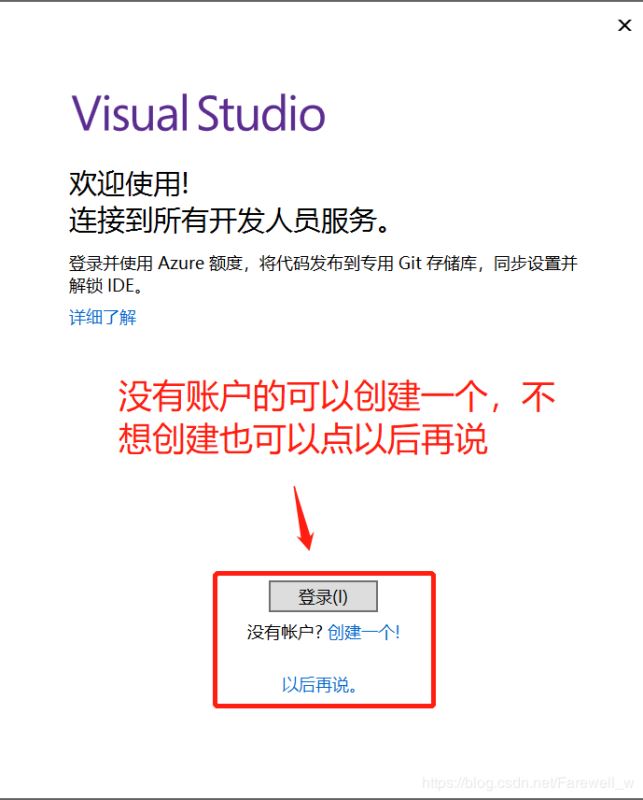643x800 pixels.
Task: Select the blue 以后再说。 maybe later text
Action: click(319, 684)
